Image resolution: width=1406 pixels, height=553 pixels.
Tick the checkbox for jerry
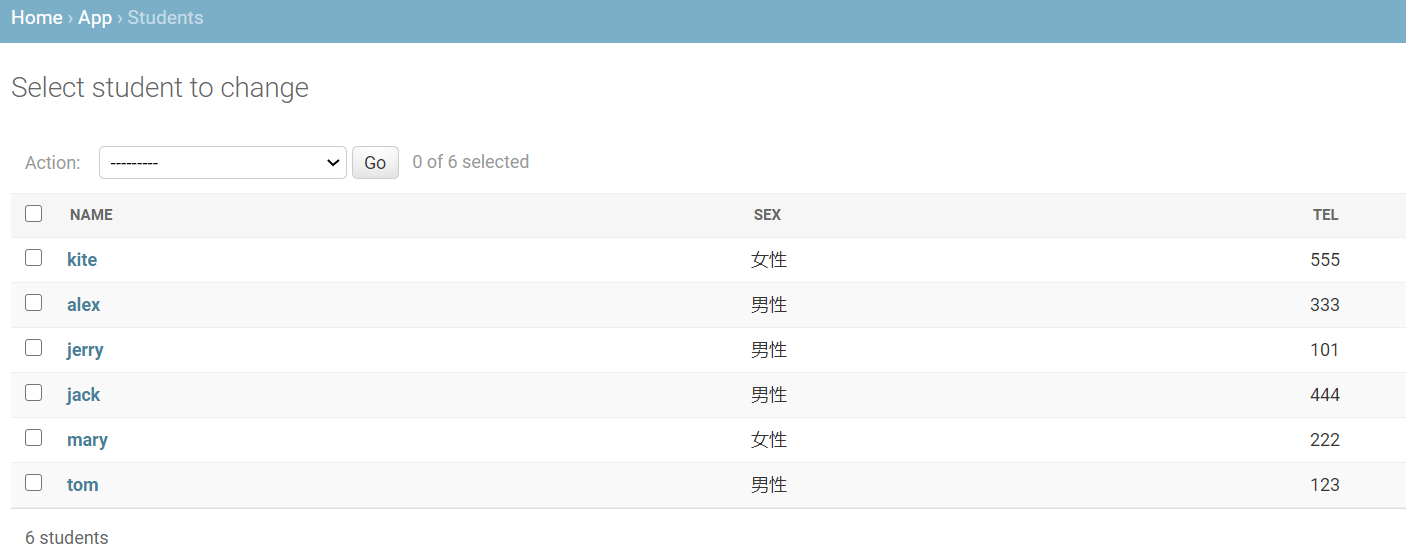point(34,348)
